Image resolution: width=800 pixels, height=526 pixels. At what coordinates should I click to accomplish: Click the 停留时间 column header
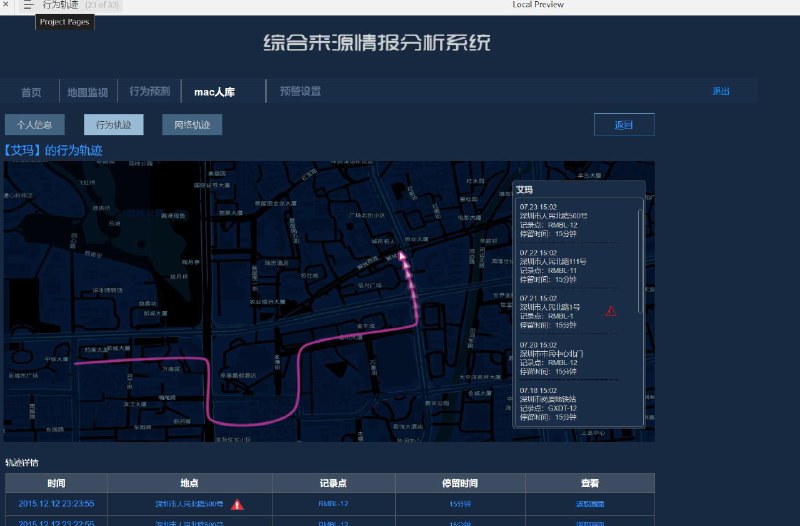(460, 483)
